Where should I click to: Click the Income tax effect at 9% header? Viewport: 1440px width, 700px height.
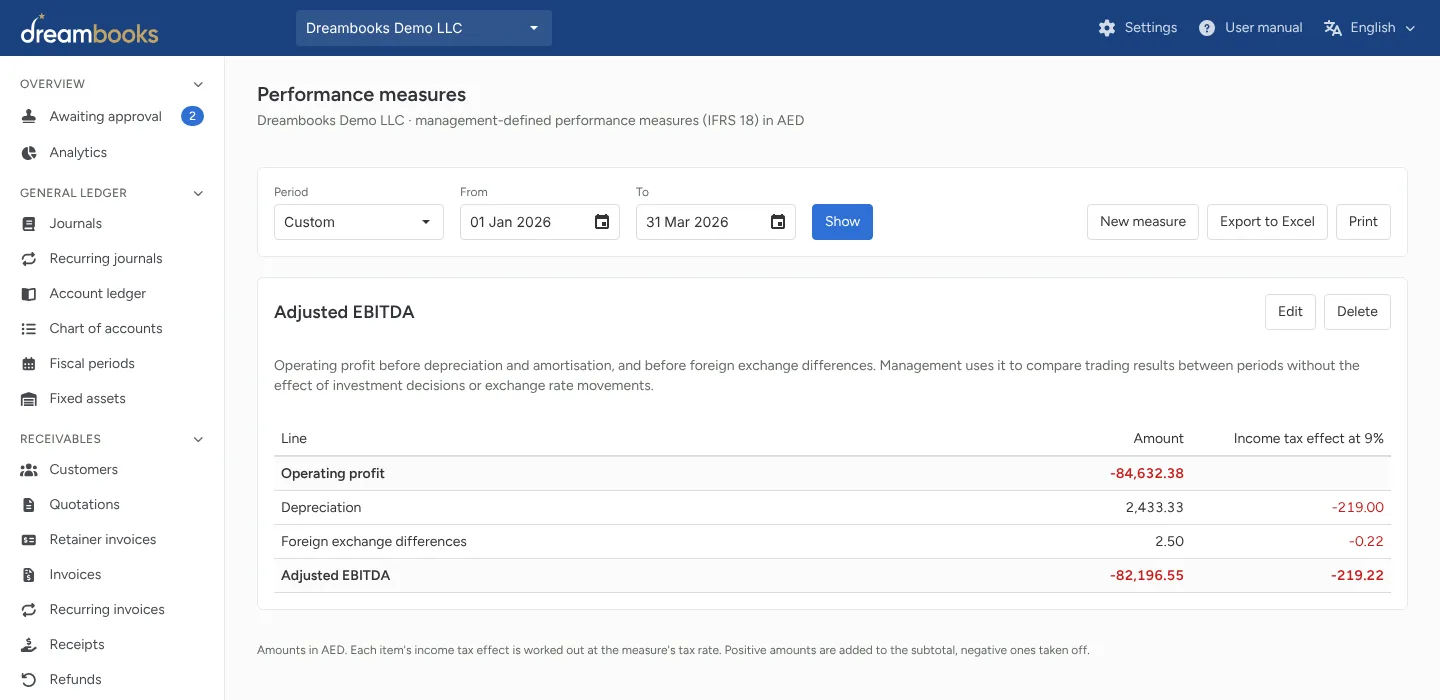pos(1309,439)
